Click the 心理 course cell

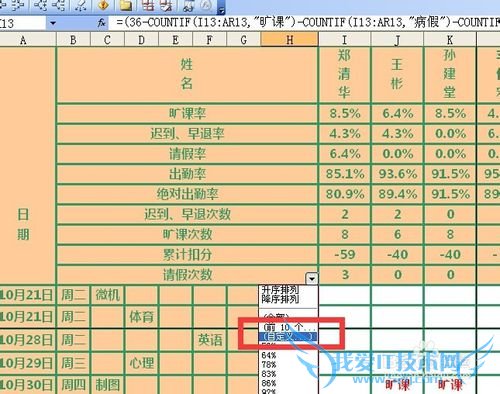coord(142,363)
